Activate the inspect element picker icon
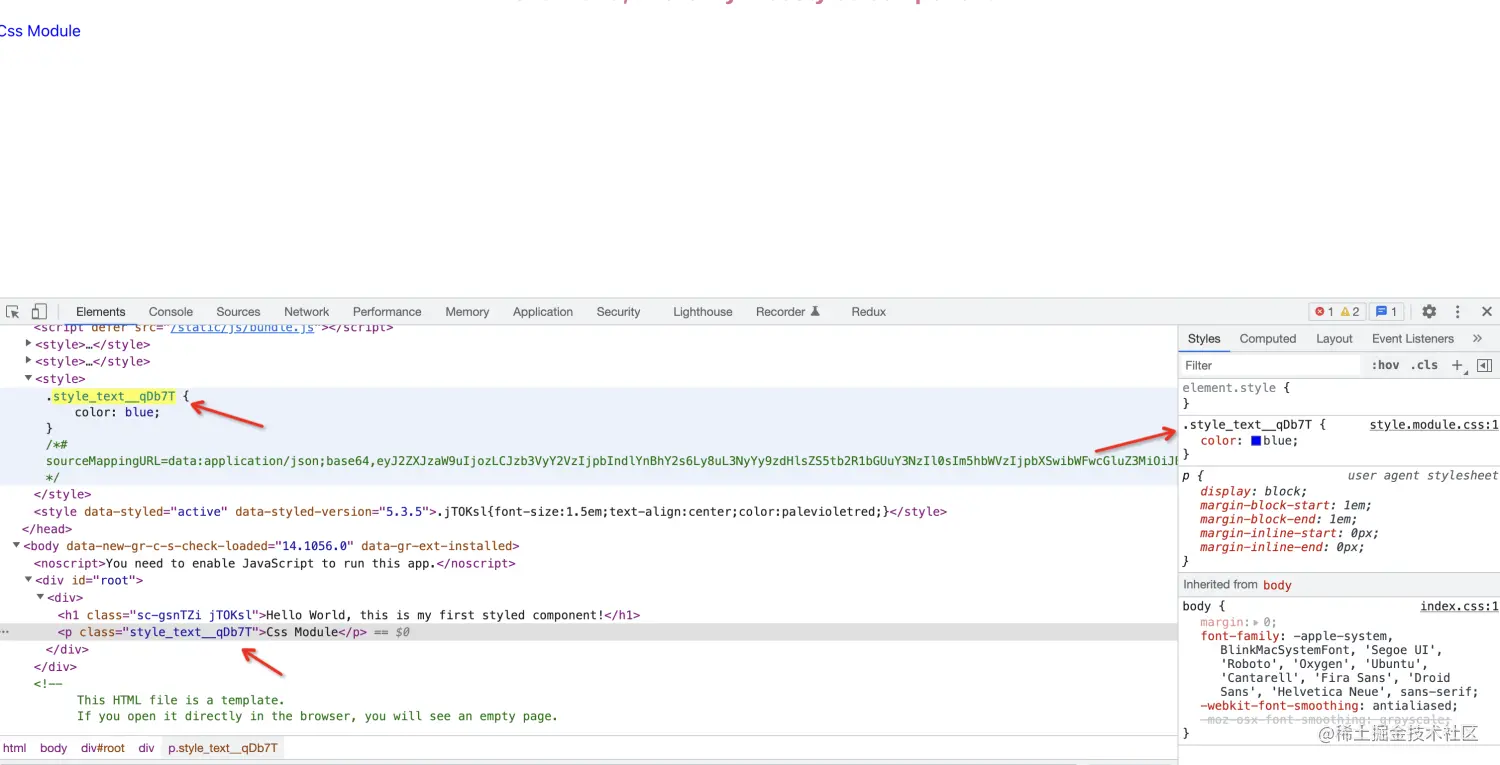Screen dimensions: 1500x765 (13, 312)
